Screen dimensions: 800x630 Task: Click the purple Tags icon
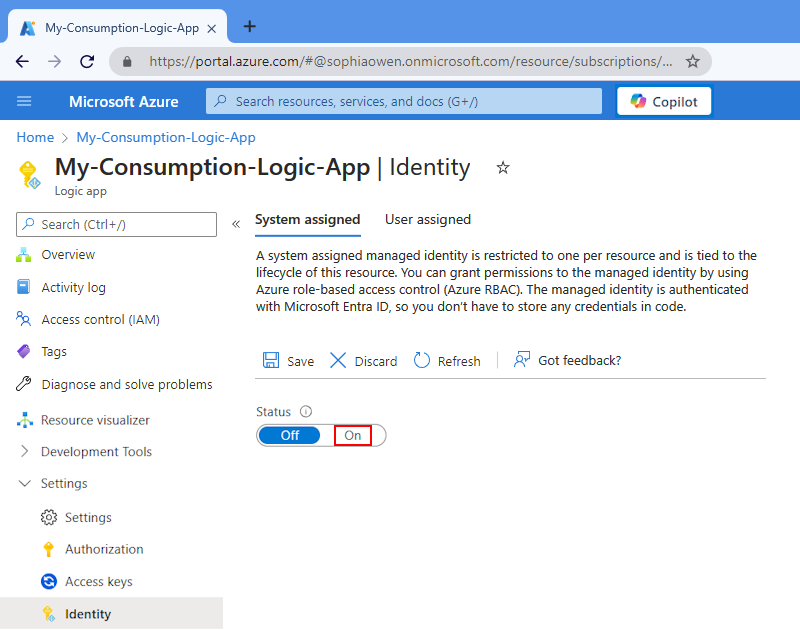pyautogui.click(x=23, y=351)
